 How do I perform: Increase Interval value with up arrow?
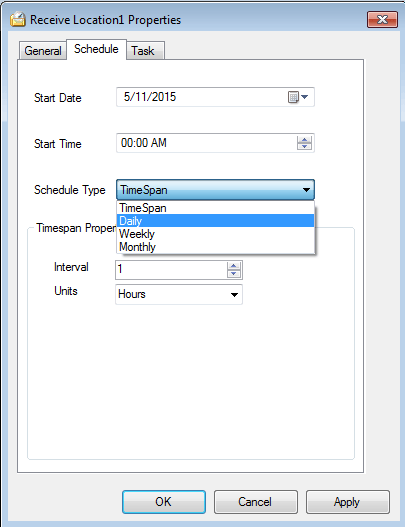click(x=234, y=266)
